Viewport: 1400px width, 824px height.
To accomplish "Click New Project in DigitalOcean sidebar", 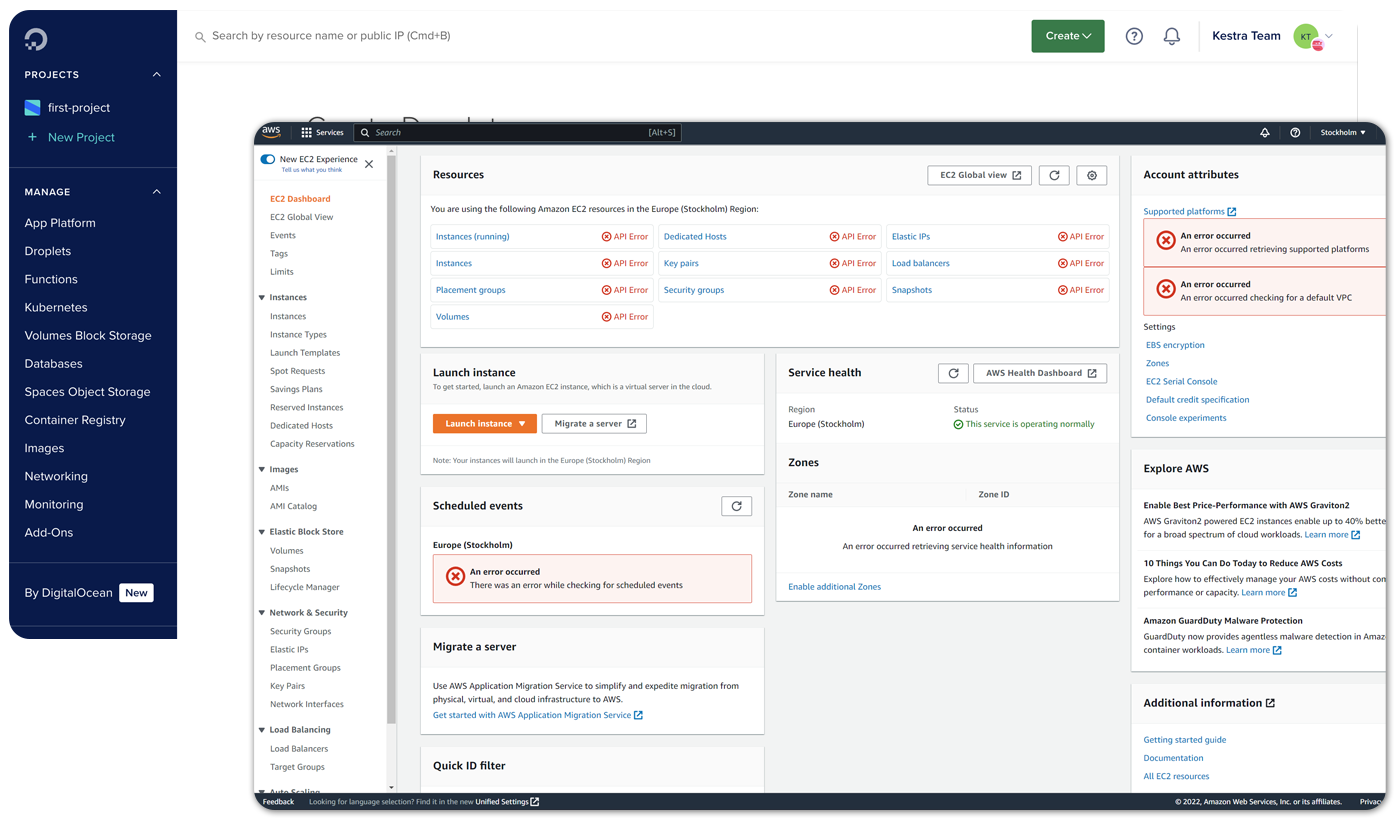I will tap(81, 137).
